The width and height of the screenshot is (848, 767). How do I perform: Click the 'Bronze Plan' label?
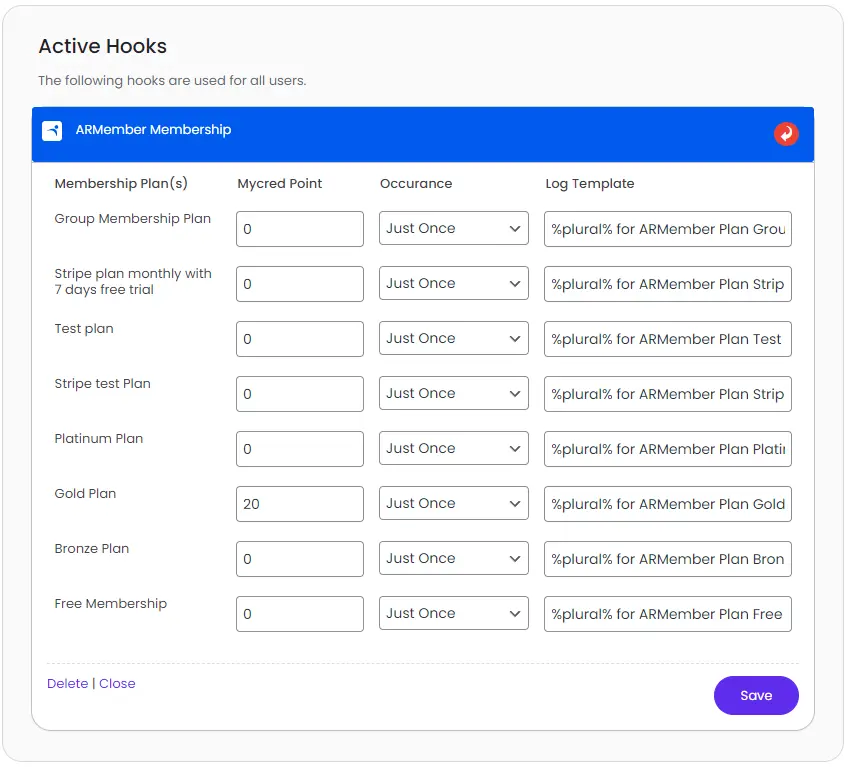coord(92,548)
